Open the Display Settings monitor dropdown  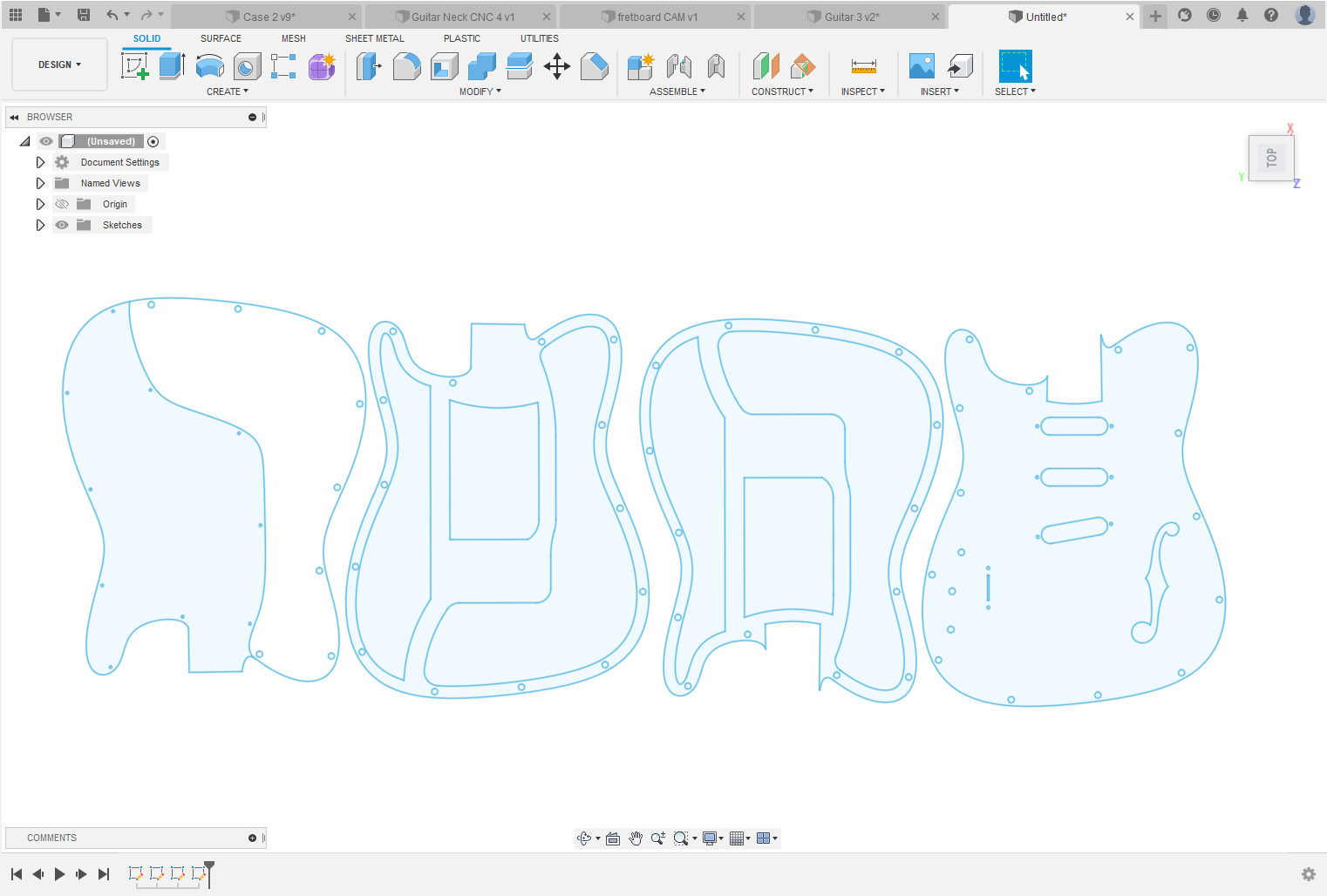coord(713,838)
